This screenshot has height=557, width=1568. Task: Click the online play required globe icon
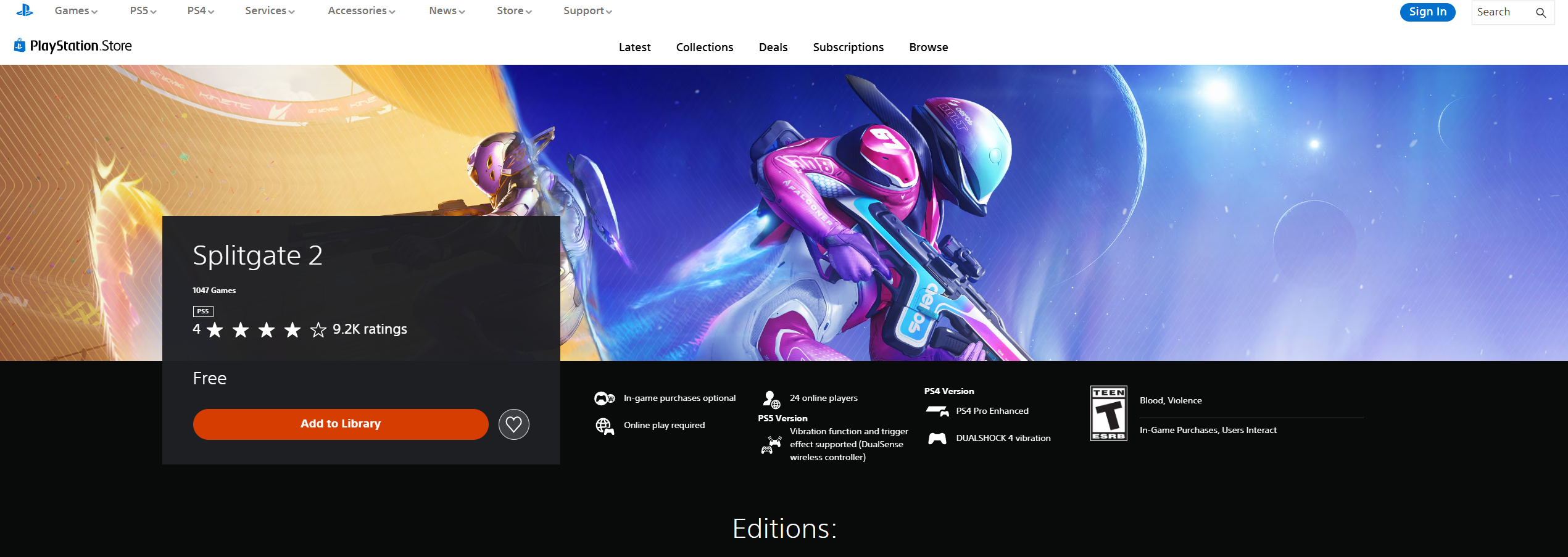pyautogui.click(x=604, y=426)
